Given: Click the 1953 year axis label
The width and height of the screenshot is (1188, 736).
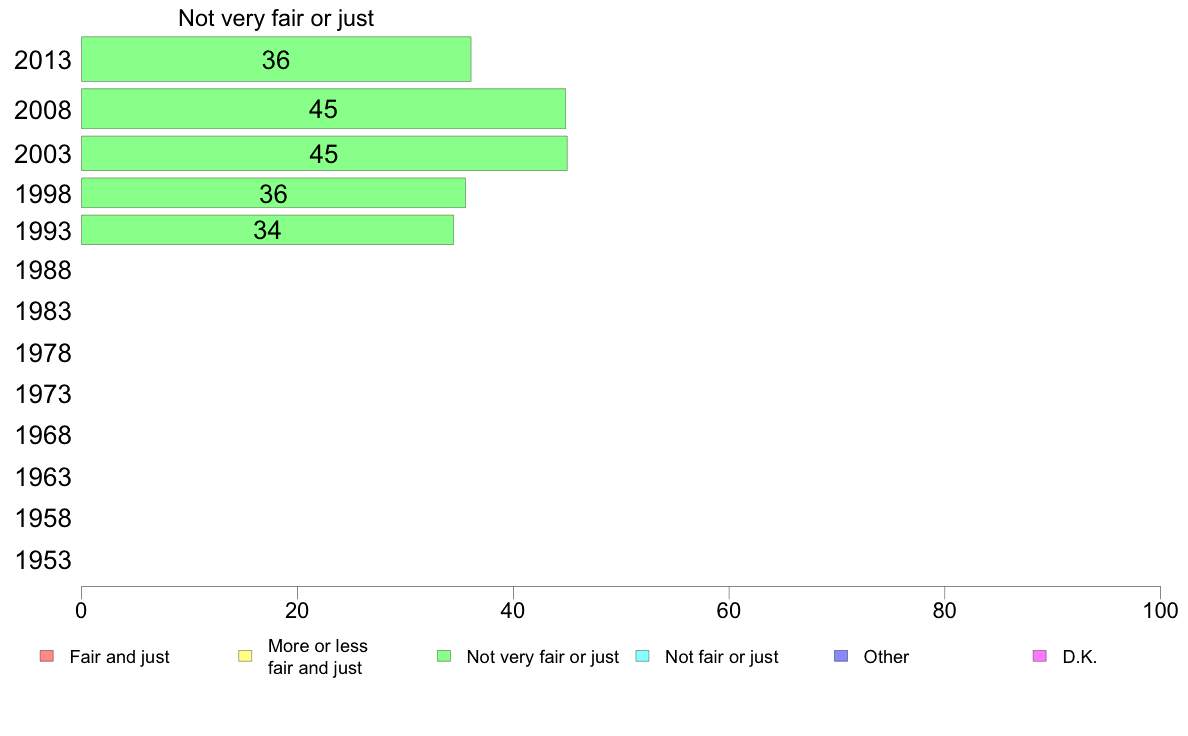Looking at the screenshot, I should point(43,560).
